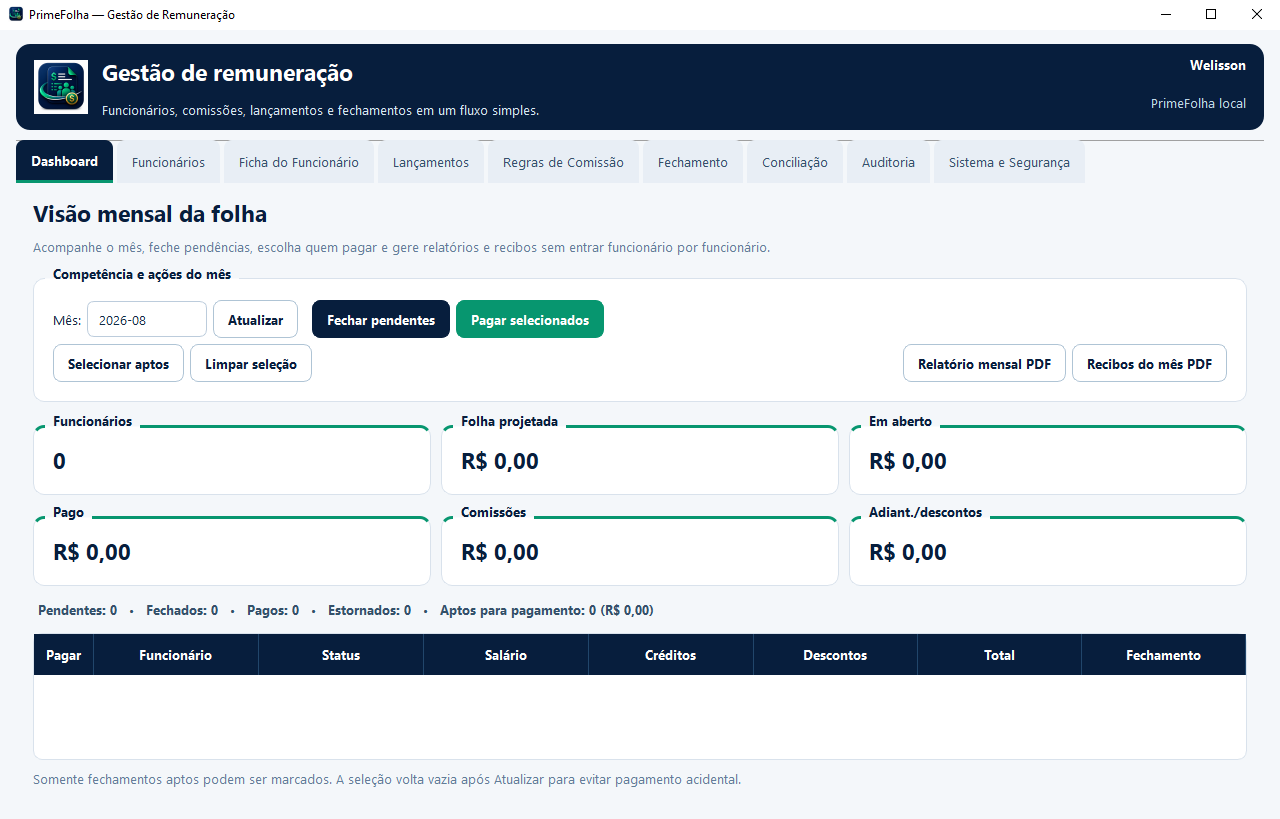Open the Ficha do Funcionário tab
The height and width of the screenshot is (819, 1280).
tap(298, 162)
